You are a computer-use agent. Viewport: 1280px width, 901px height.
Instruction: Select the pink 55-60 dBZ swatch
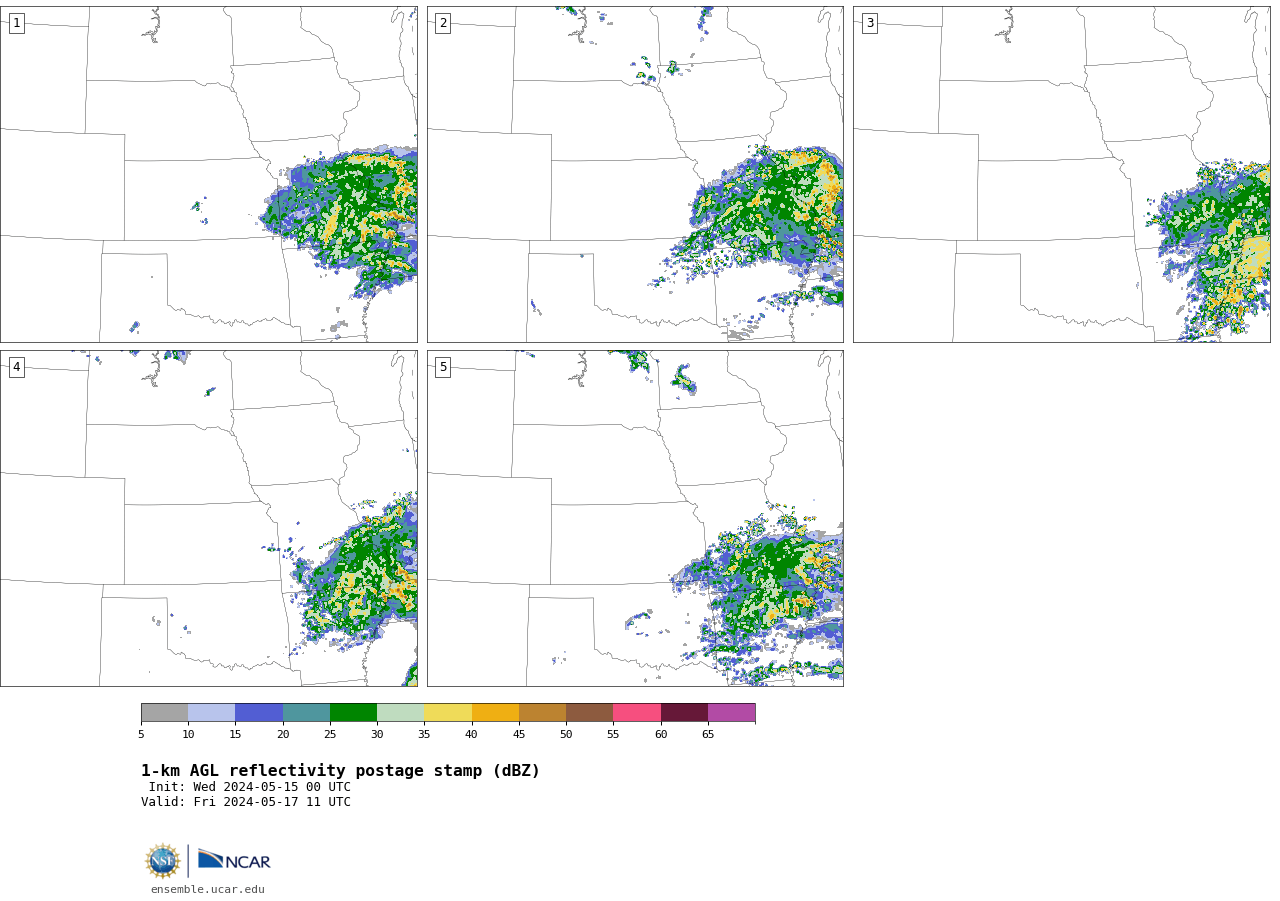[637, 712]
